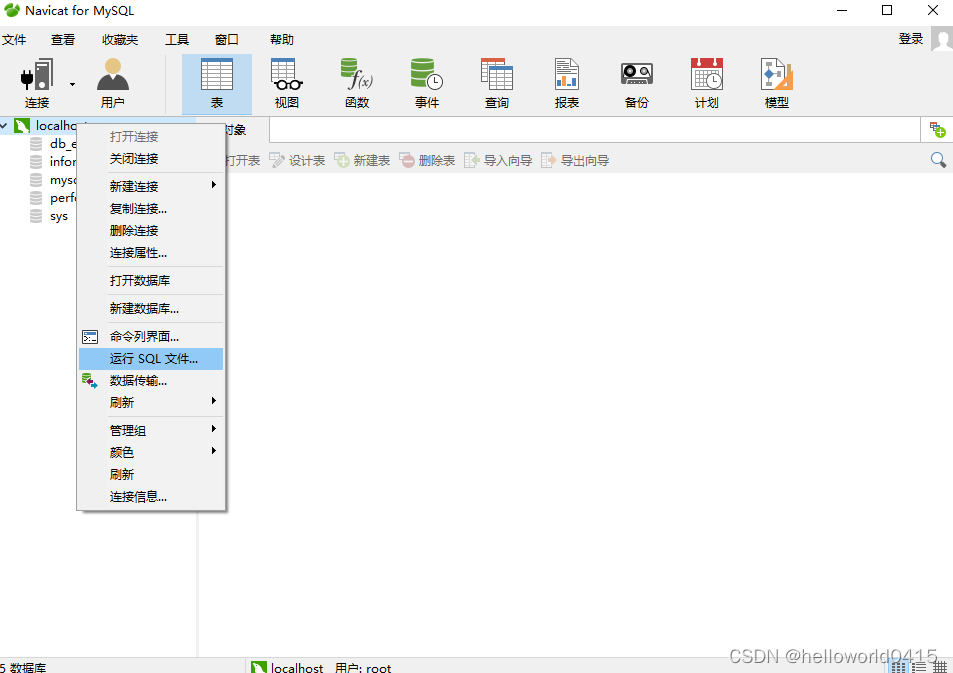Select the sys database in tree

coord(59,216)
